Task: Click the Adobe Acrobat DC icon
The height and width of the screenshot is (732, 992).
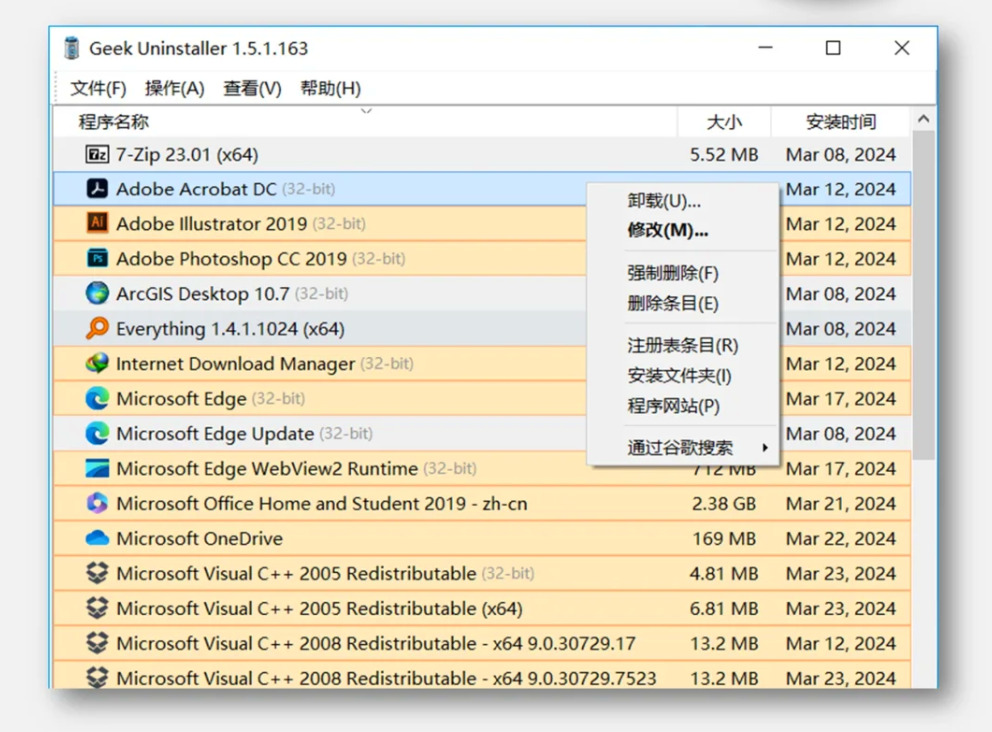Action: [x=97, y=189]
